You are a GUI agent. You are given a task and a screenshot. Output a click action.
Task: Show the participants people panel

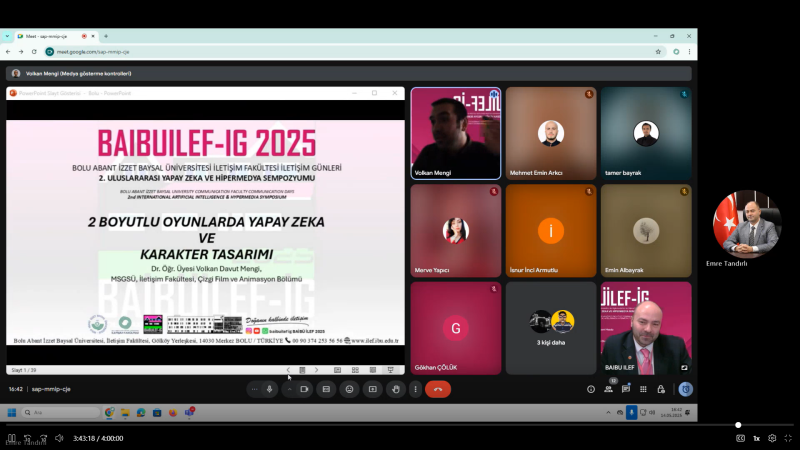[x=609, y=389]
